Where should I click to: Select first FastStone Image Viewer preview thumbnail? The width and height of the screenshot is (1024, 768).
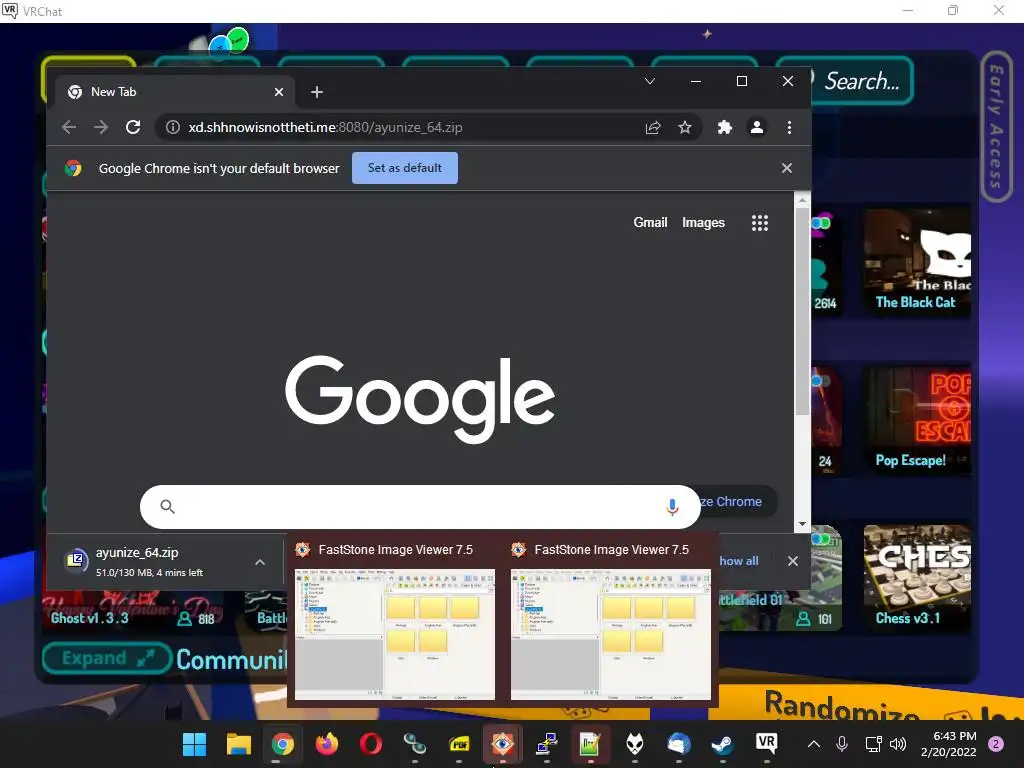[394, 634]
